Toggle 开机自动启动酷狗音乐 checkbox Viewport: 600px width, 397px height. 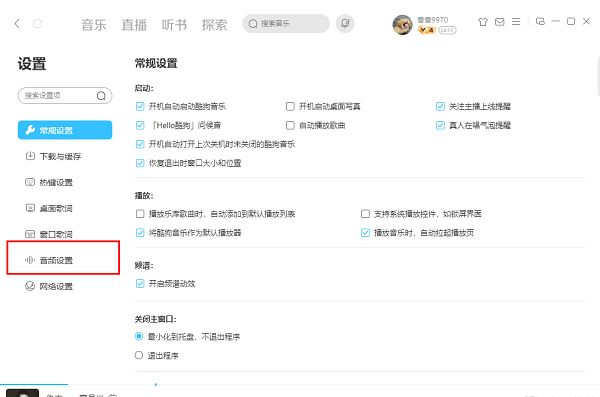coord(140,106)
